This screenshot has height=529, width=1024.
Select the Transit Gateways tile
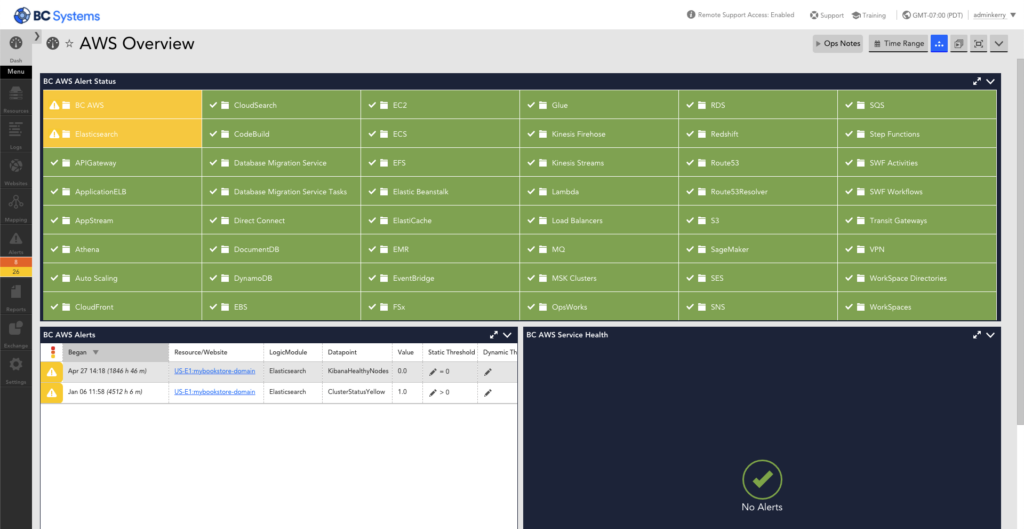pyautogui.click(x=917, y=221)
